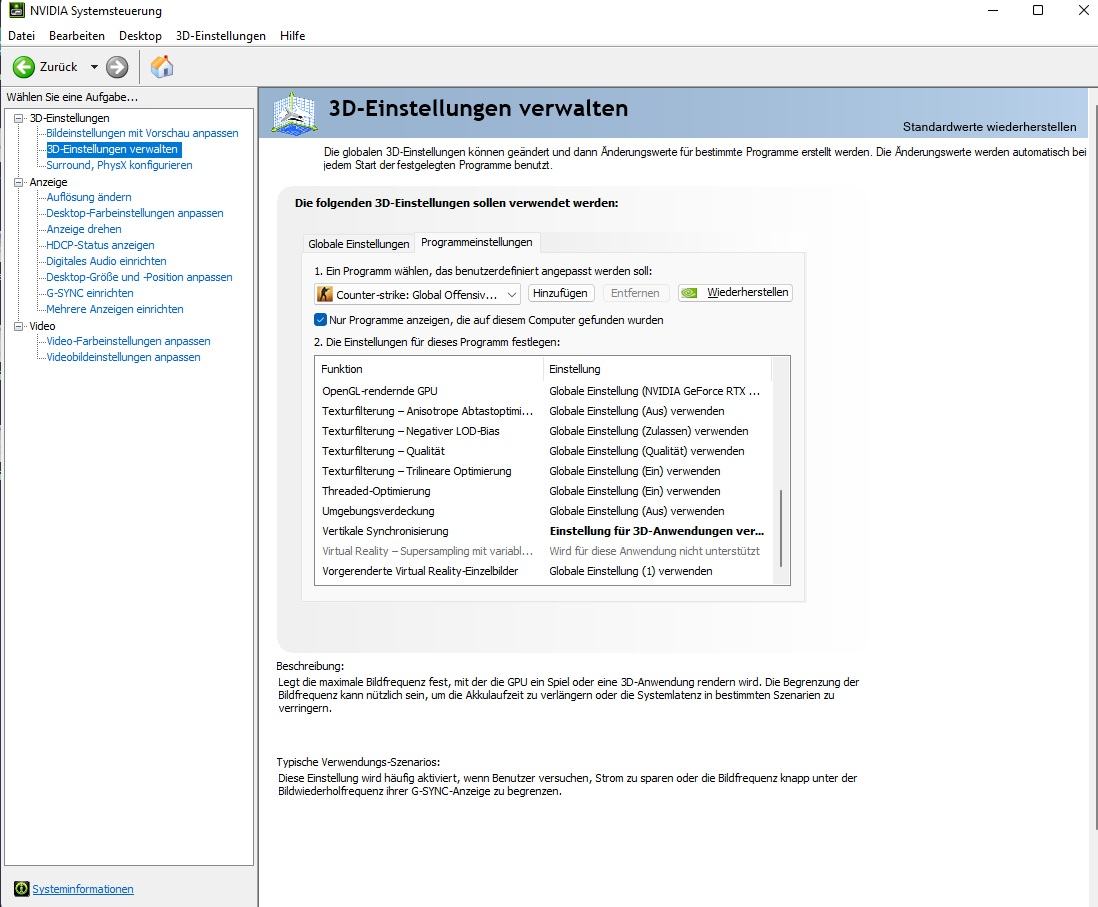Open G-SYNC einrichten

click(90, 293)
